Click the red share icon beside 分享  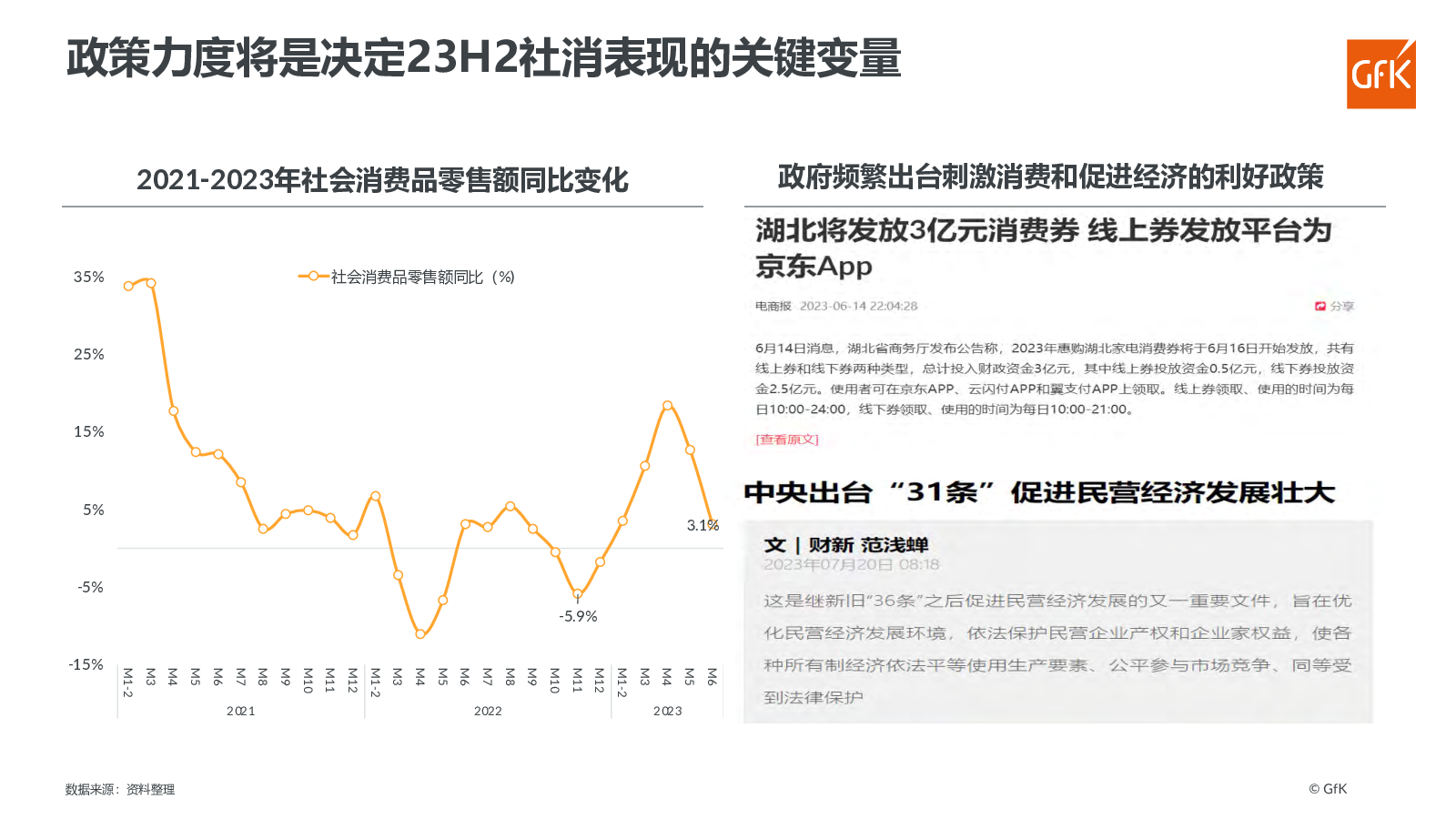click(1319, 307)
